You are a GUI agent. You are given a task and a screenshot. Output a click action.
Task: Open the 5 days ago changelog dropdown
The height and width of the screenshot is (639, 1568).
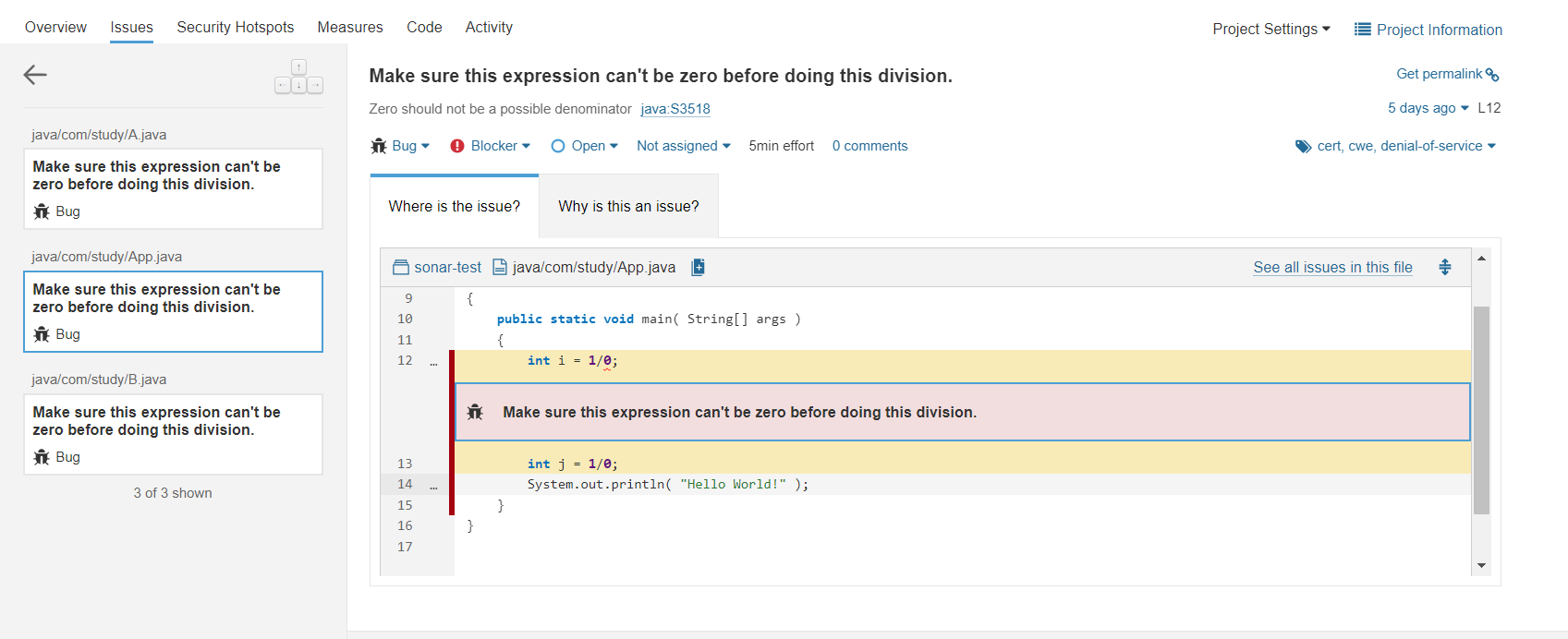coord(1428,108)
